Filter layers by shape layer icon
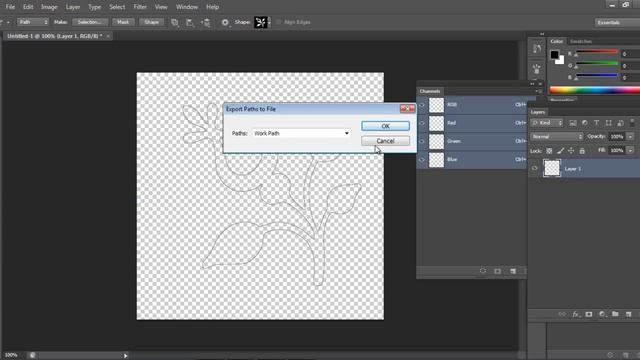The width and height of the screenshot is (640, 360). (x=609, y=123)
